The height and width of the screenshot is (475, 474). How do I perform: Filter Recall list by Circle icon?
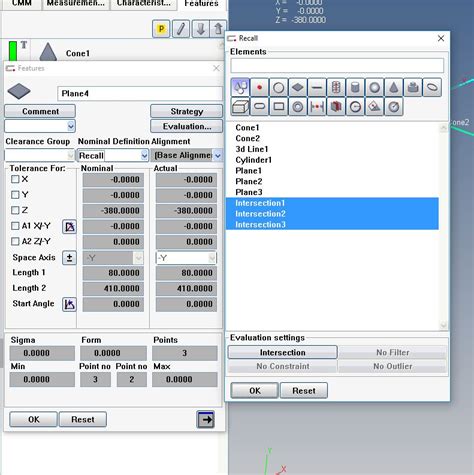tap(278, 88)
